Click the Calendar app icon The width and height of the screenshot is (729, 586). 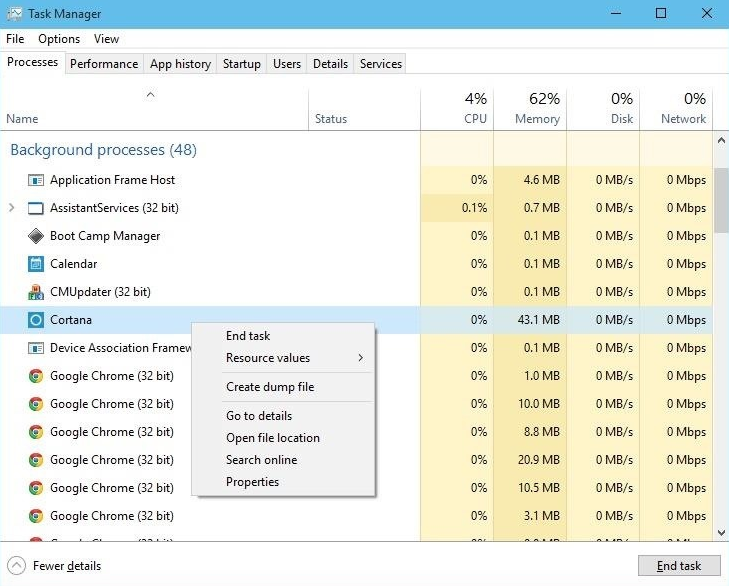tap(36, 264)
